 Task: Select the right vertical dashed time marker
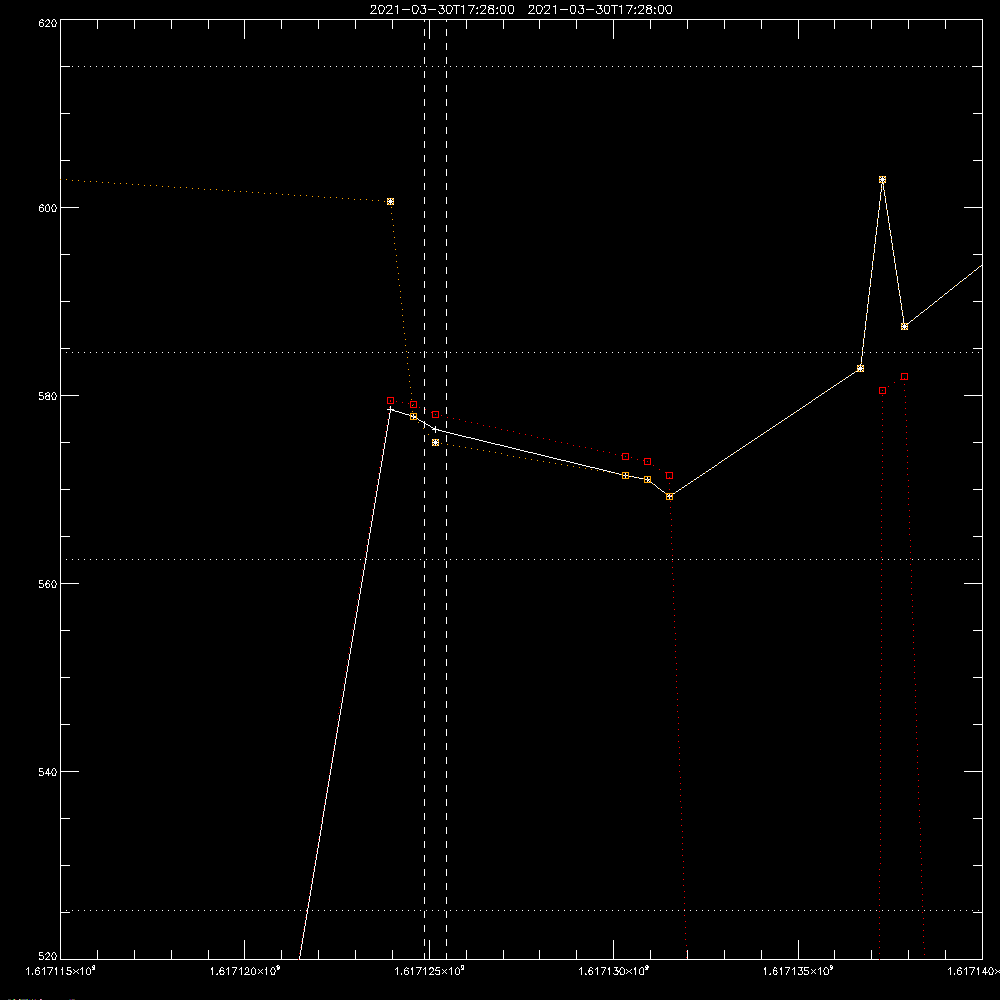(446, 489)
